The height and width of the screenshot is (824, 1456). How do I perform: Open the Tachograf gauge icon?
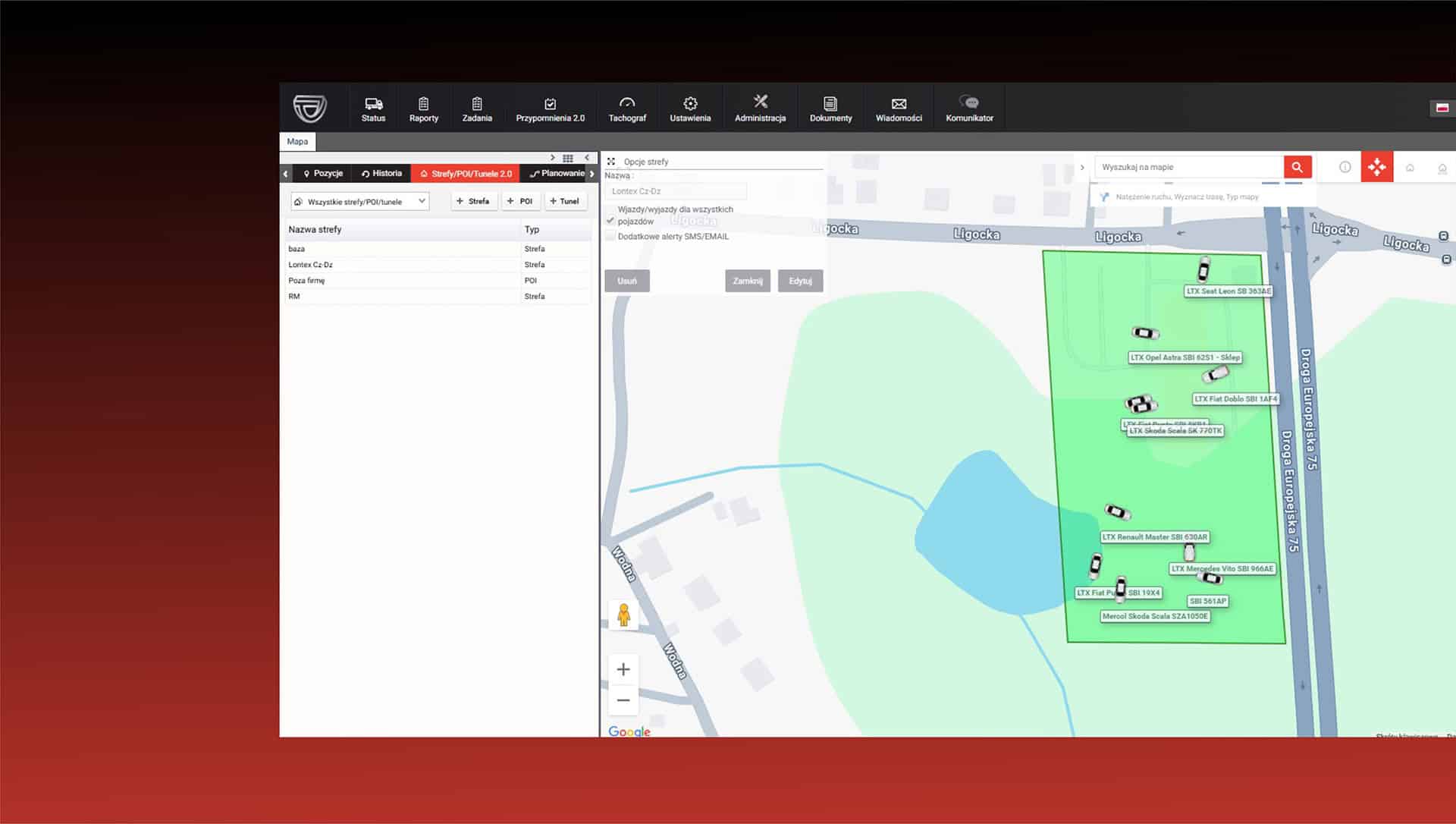[626, 103]
